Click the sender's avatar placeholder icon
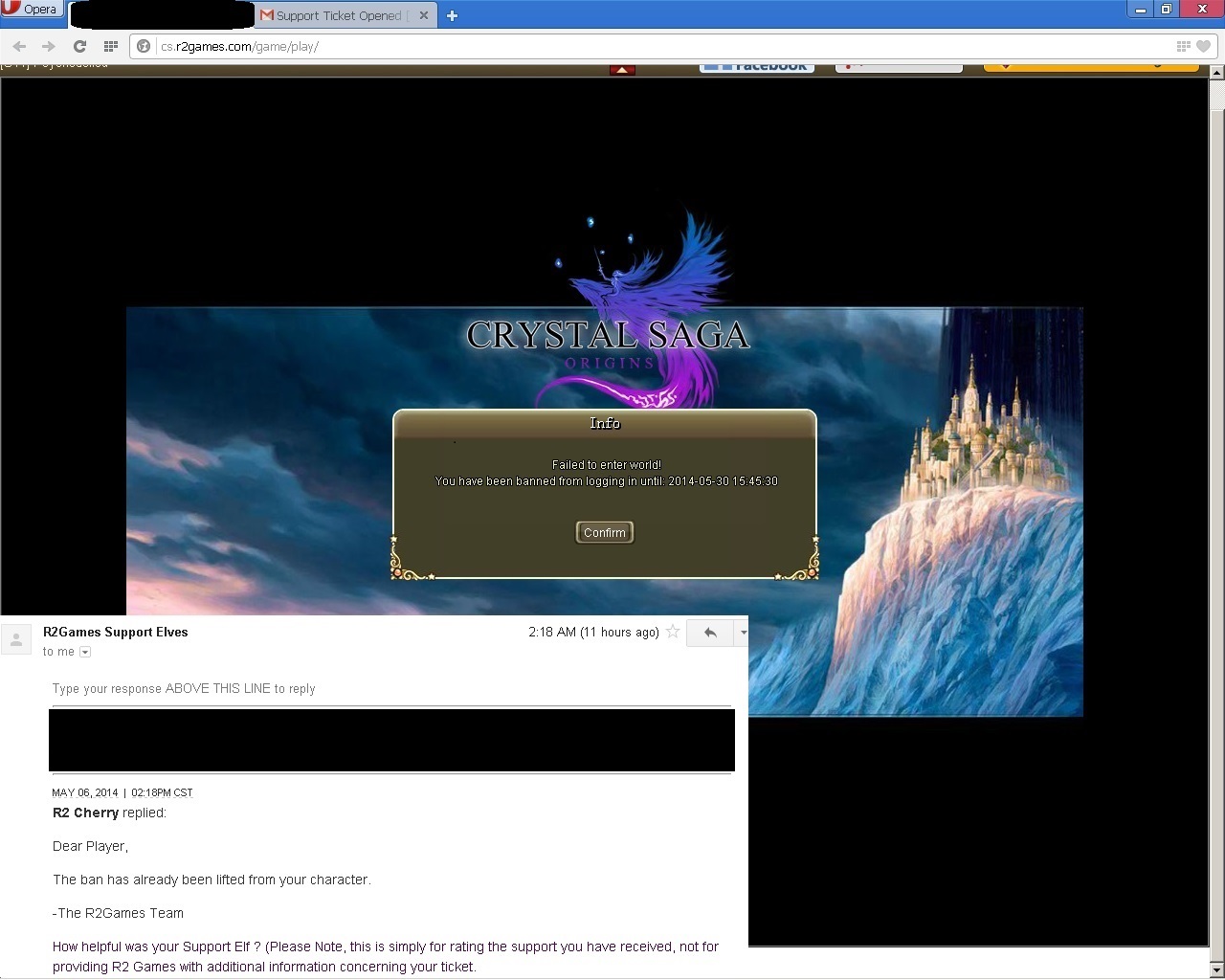 pos(16,639)
